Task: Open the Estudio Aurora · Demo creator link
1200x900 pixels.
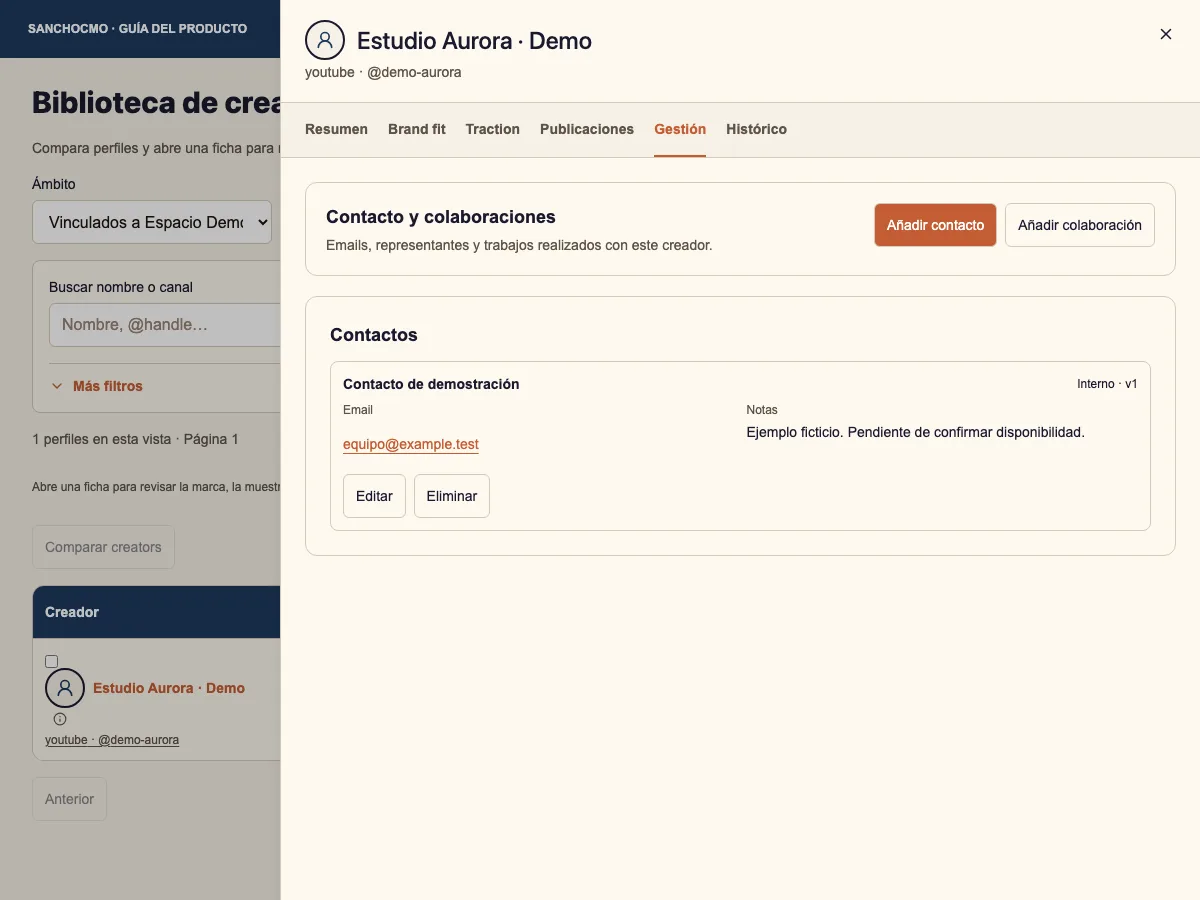Action: point(169,688)
